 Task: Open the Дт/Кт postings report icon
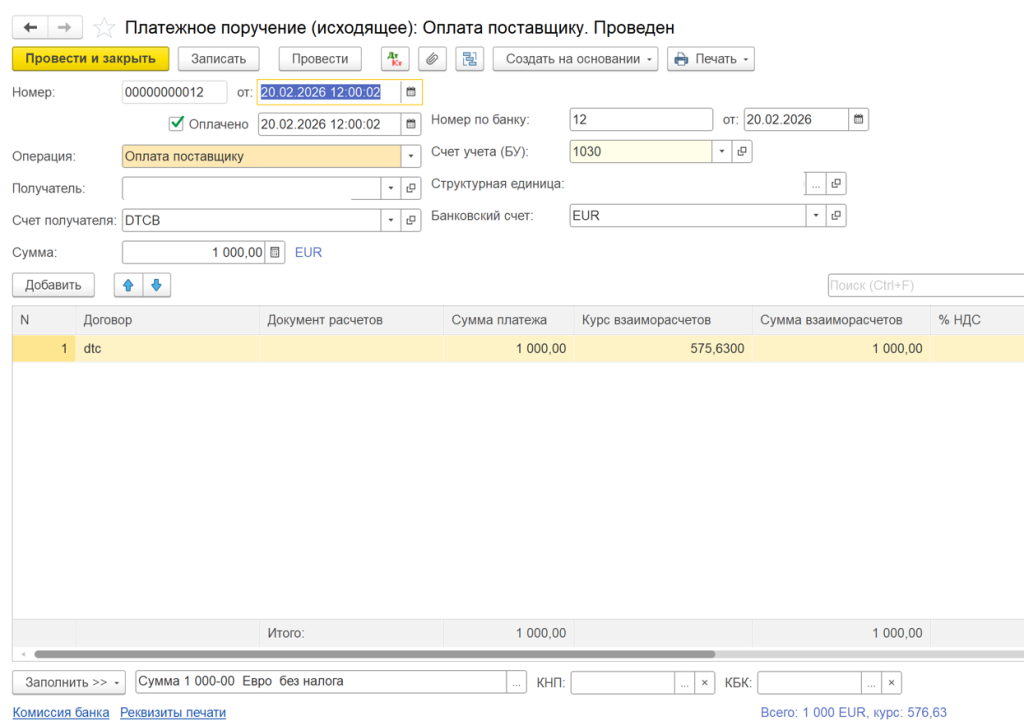point(395,59)
